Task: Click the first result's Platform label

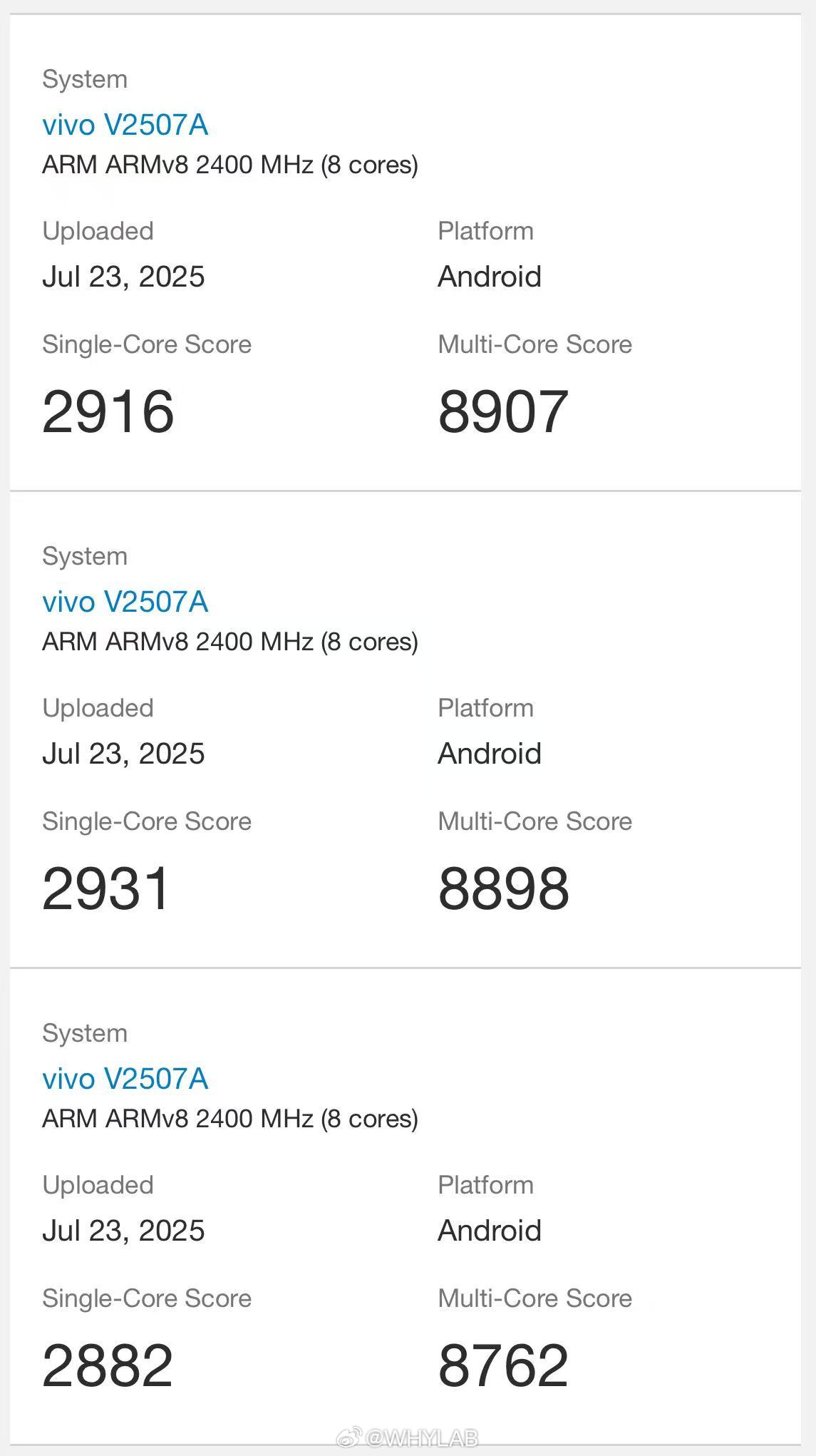Action: (x=485, y=231)
